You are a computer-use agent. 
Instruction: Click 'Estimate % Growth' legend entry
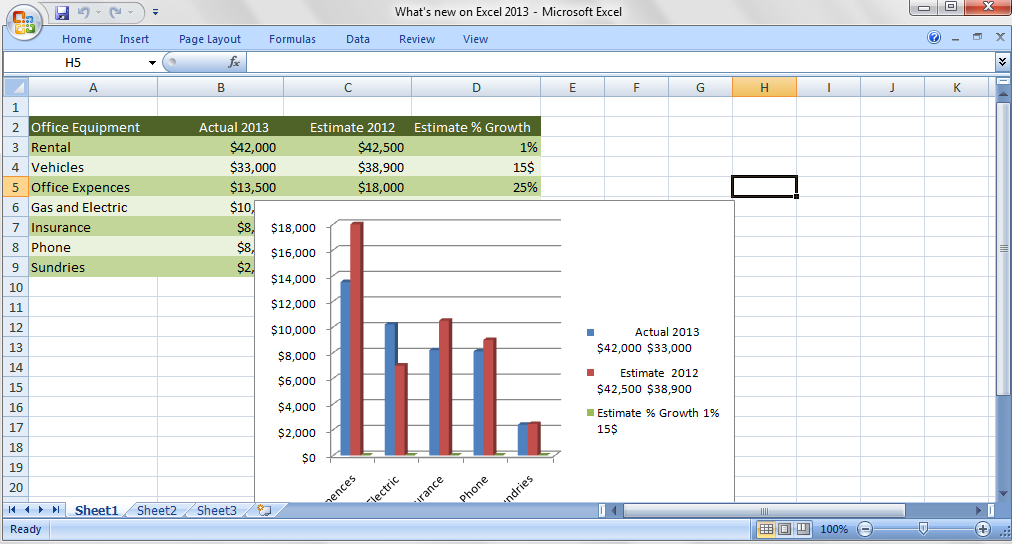653,421
